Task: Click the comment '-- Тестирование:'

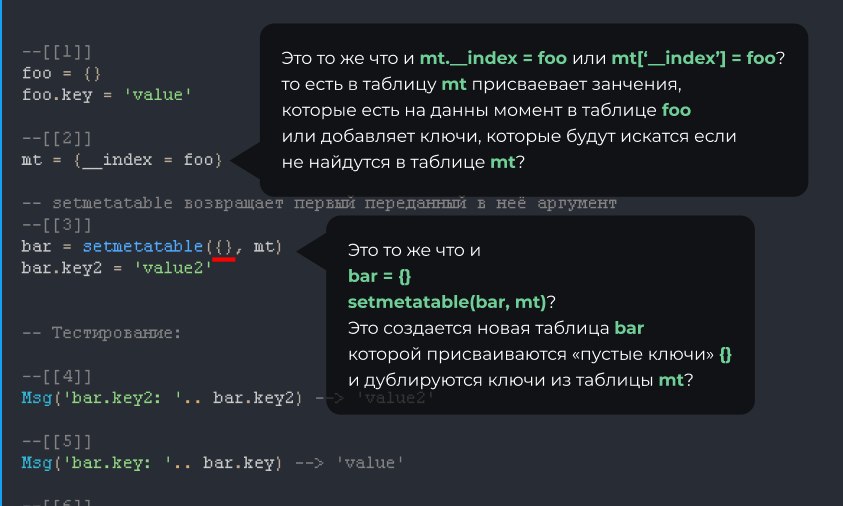Action: pyautogui.click(x=102, y=333)
